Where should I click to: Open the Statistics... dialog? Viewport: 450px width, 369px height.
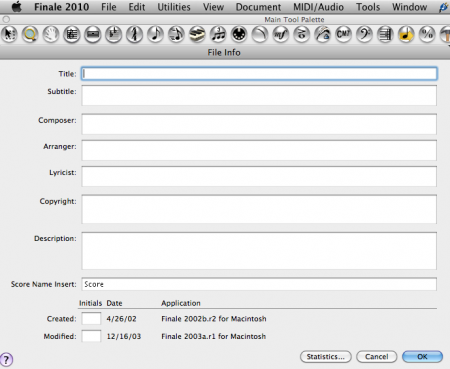(326, 357)
